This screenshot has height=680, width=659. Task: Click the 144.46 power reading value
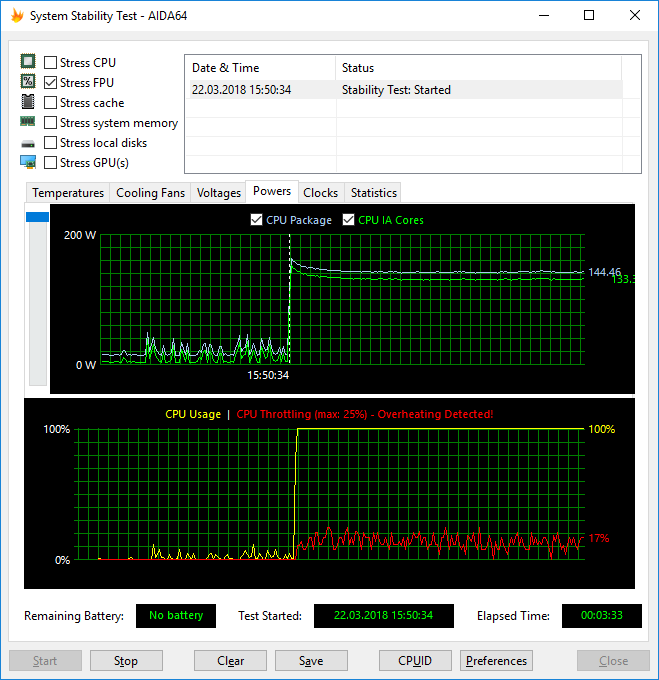point(604,272)
